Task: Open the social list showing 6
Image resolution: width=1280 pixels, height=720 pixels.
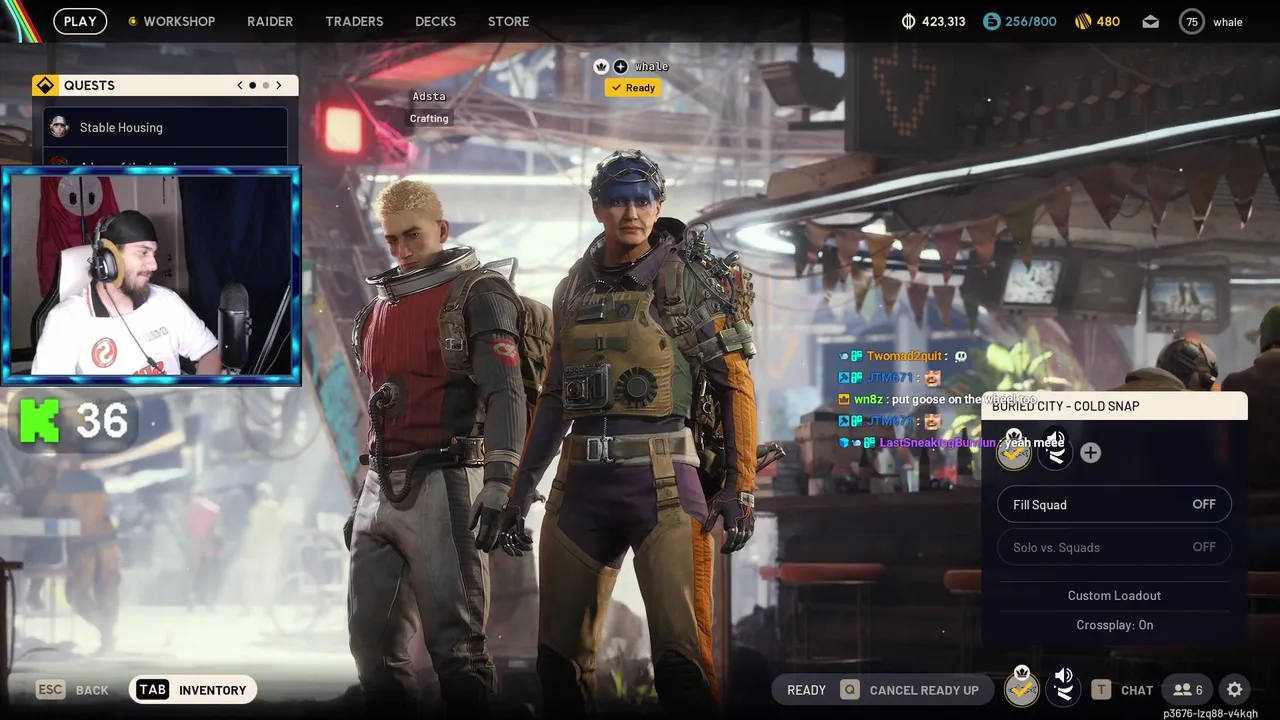Action: (1188, 690)
